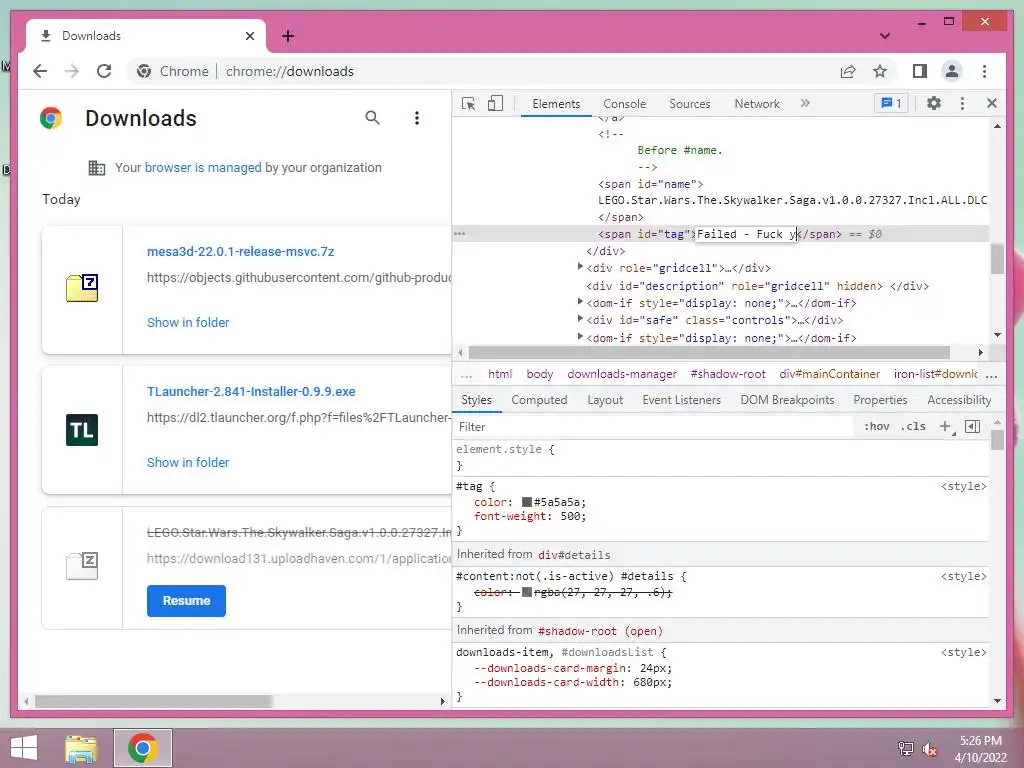Viewport: 1024px width, 768px height.
Task: Select div#mainContainer in the breadcrumb trail
Action: (x=829, y=374)
